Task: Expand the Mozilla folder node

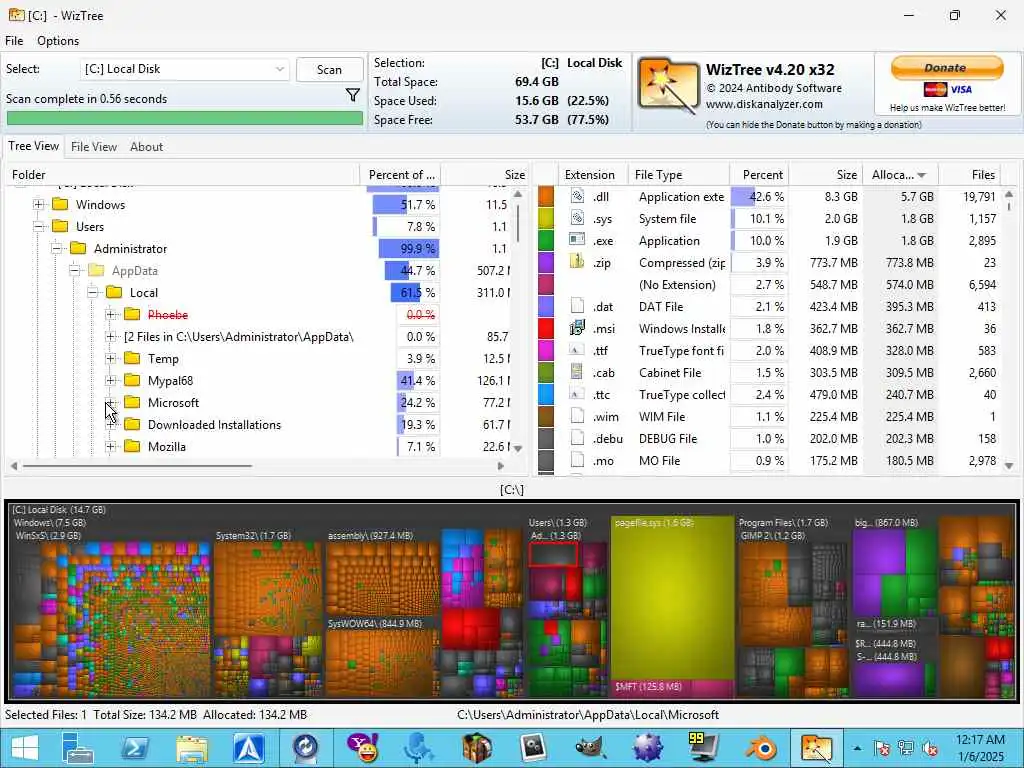Action: pos(110,446)
